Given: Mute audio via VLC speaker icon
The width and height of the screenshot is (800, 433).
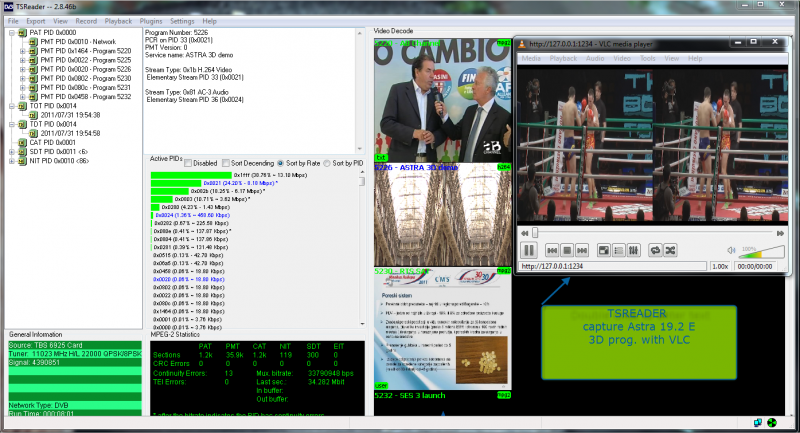Looking at the screenshot, I should coord(731,250).
